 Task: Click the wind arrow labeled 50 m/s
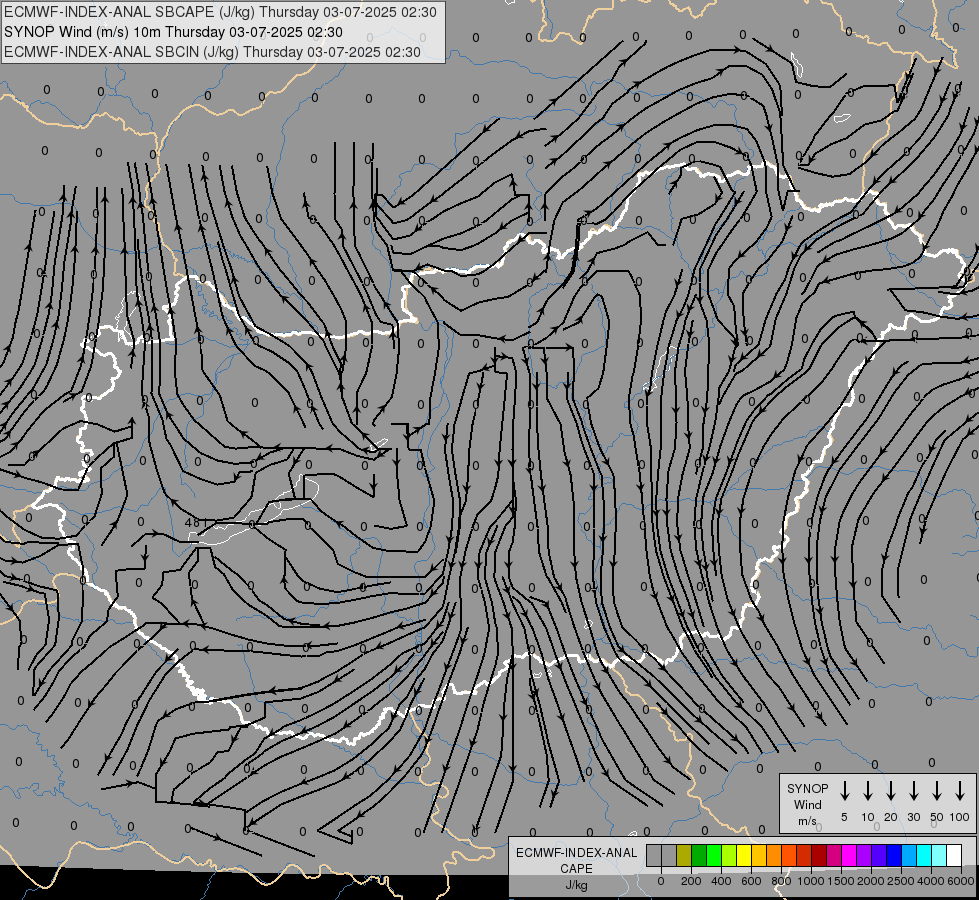coord(937,790)
